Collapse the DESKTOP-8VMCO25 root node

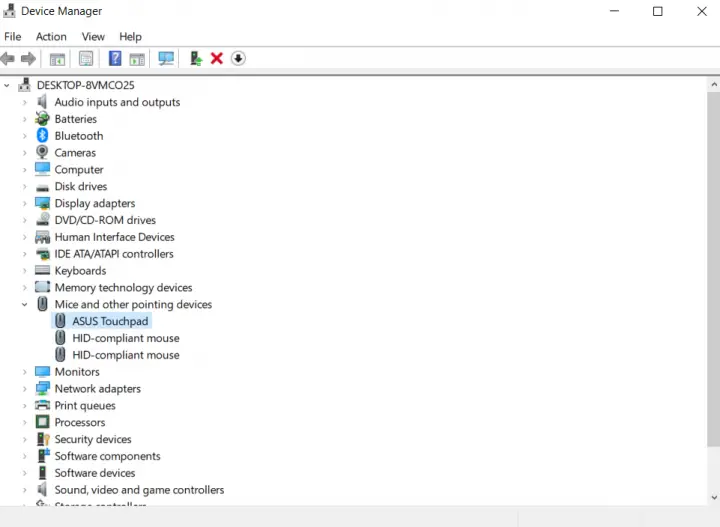point(7,85)
